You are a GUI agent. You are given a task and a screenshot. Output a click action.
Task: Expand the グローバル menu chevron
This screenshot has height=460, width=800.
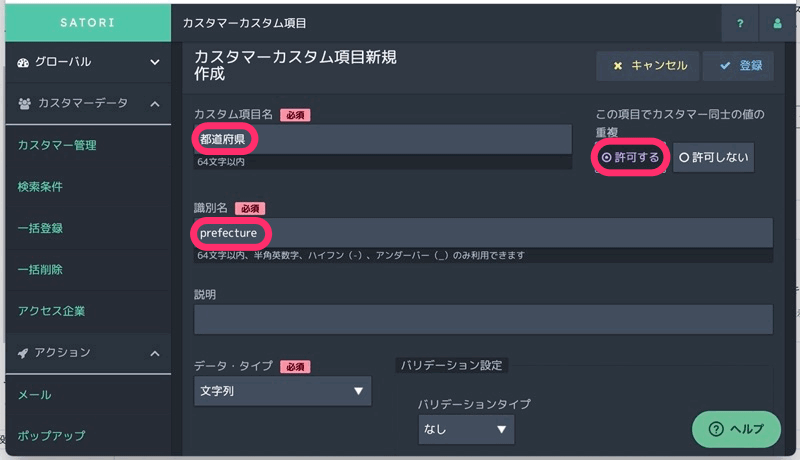pos(155,62)
